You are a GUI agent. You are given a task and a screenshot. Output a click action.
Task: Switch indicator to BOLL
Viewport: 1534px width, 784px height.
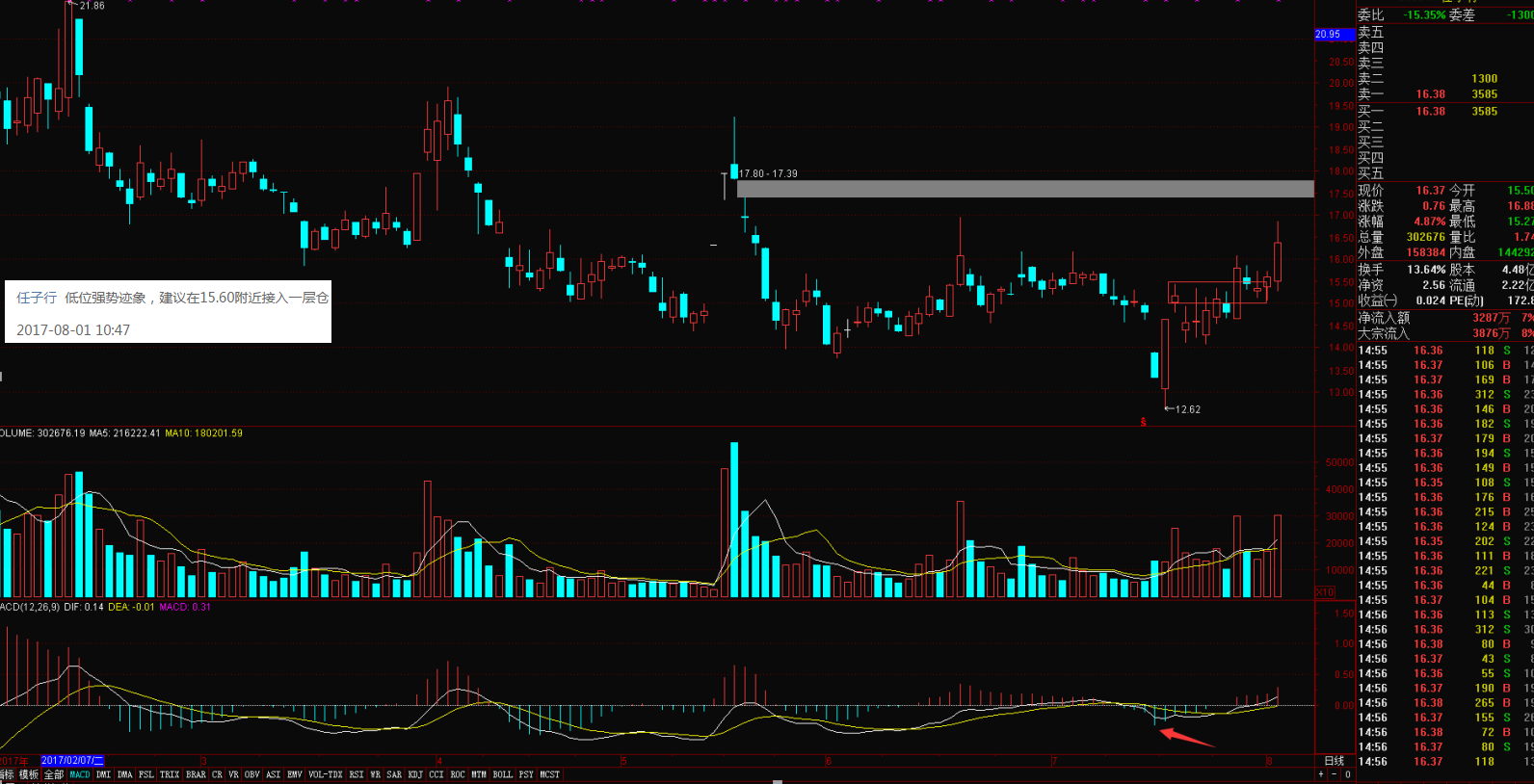tap(502, 774)
